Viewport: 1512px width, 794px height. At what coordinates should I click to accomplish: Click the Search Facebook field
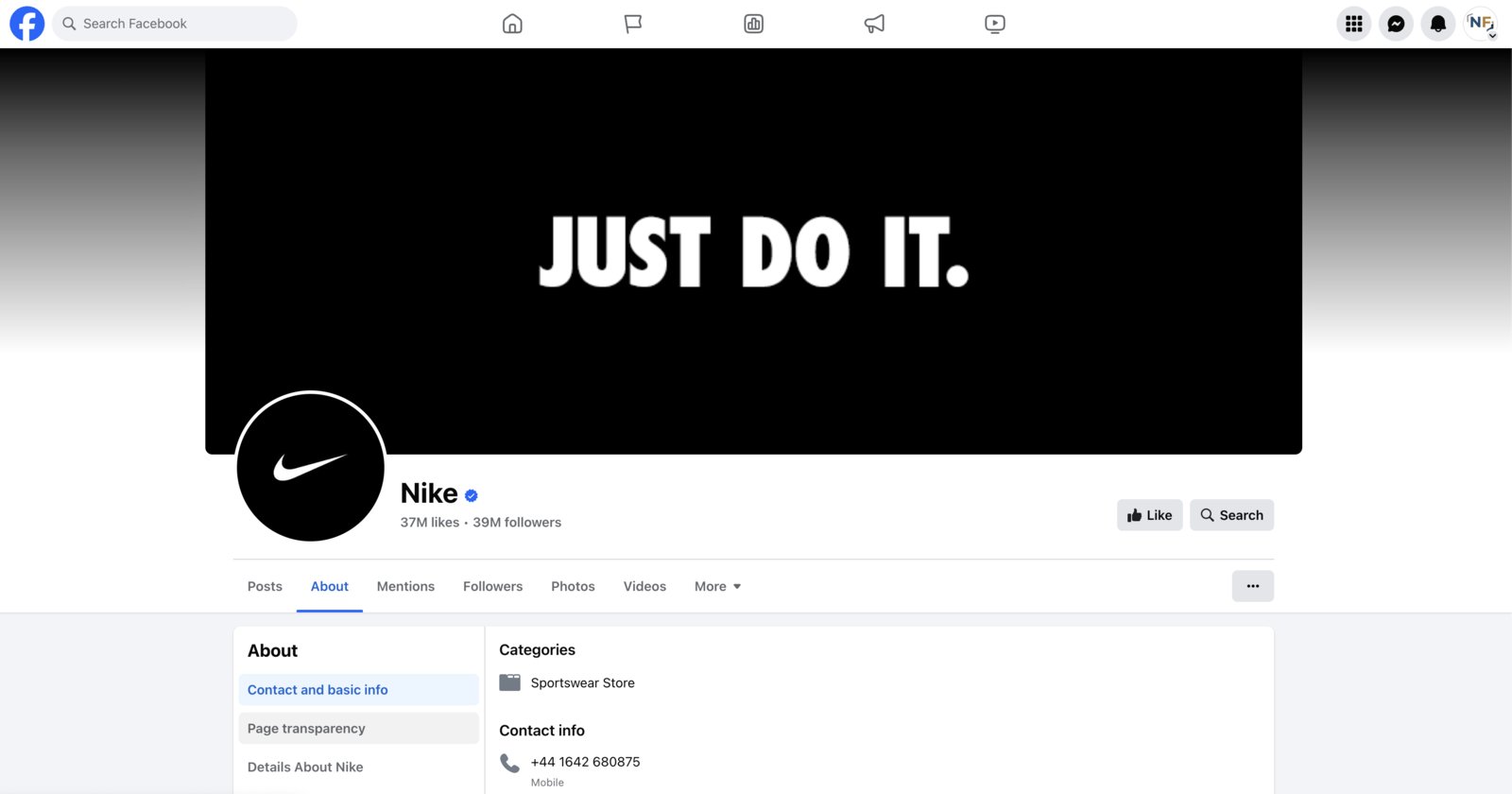[175, 24]
